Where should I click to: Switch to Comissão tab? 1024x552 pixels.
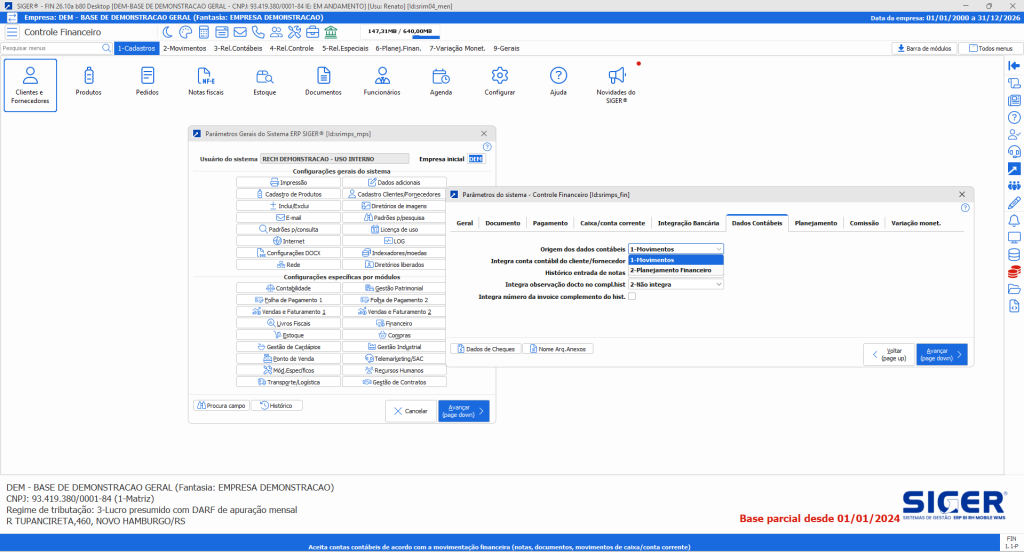(864, 223)
